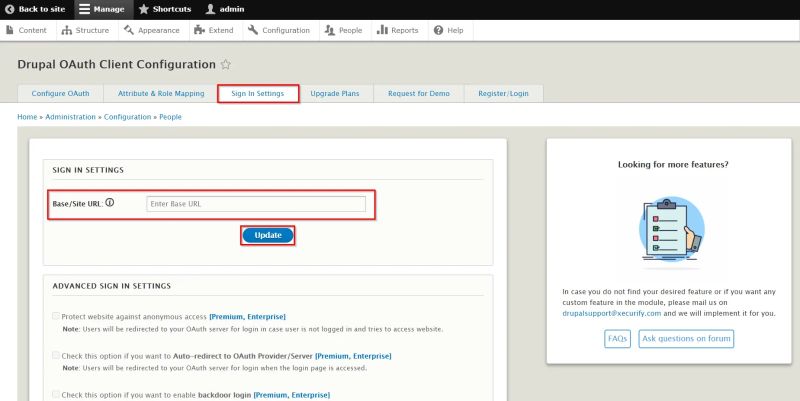Open the Extend menu
Screen dimensions: 800x401
(x=214, y=30)
